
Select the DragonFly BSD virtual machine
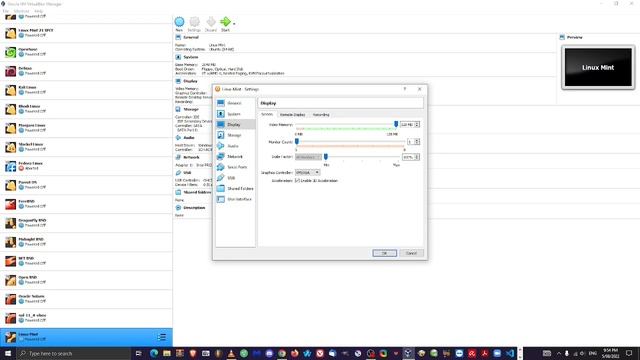coord(86,223)
